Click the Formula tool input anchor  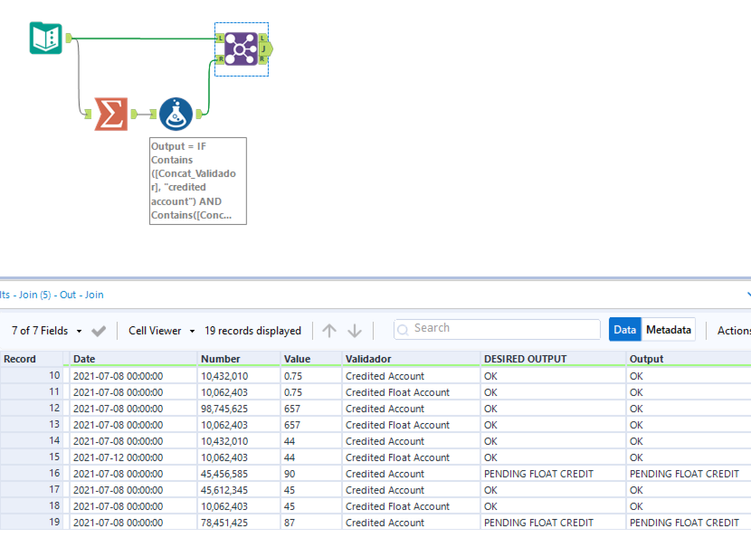153,114
